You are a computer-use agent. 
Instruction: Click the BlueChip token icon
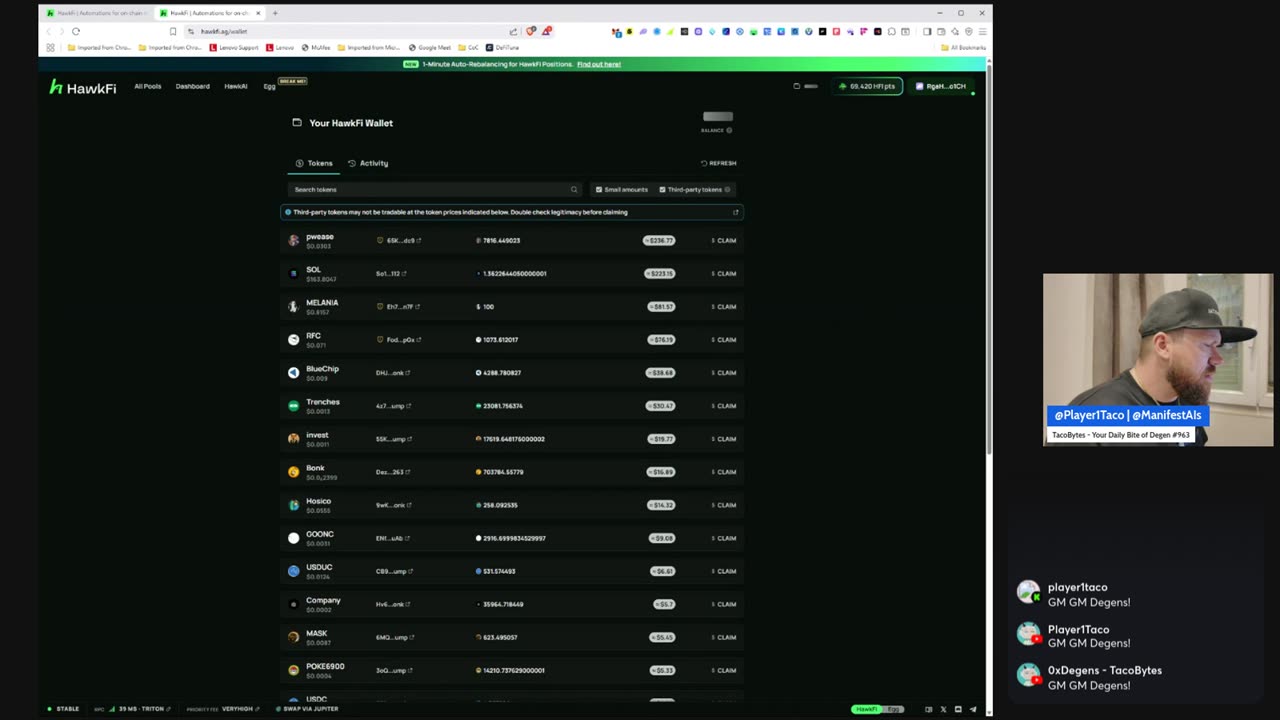click(x=293, y=372)
